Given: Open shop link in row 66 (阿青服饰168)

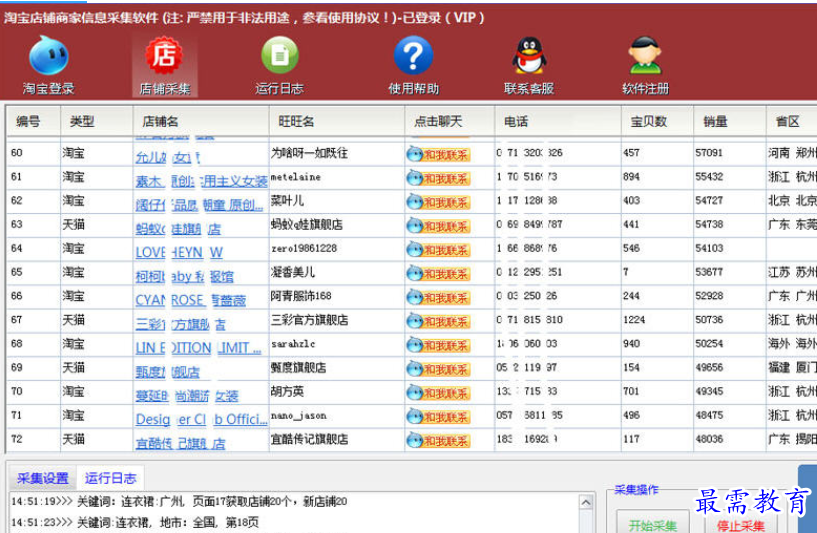Looking at the screenshot, I should [x=191, y=300].
